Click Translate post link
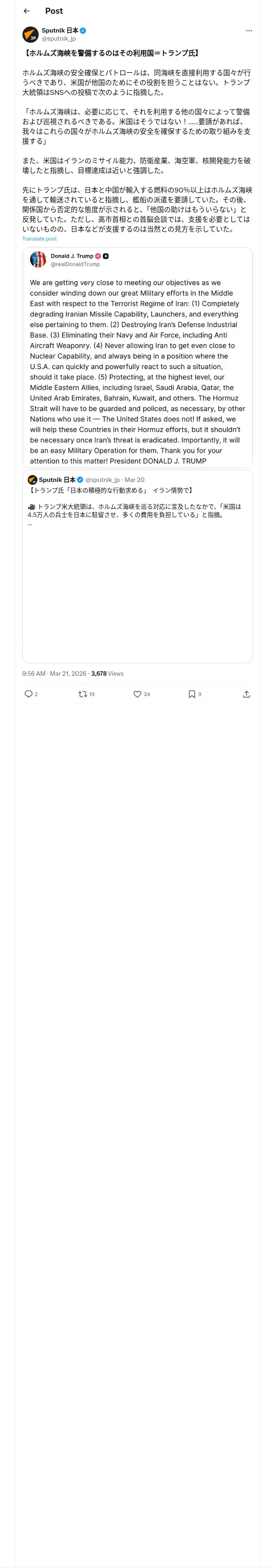 (39, 239)
